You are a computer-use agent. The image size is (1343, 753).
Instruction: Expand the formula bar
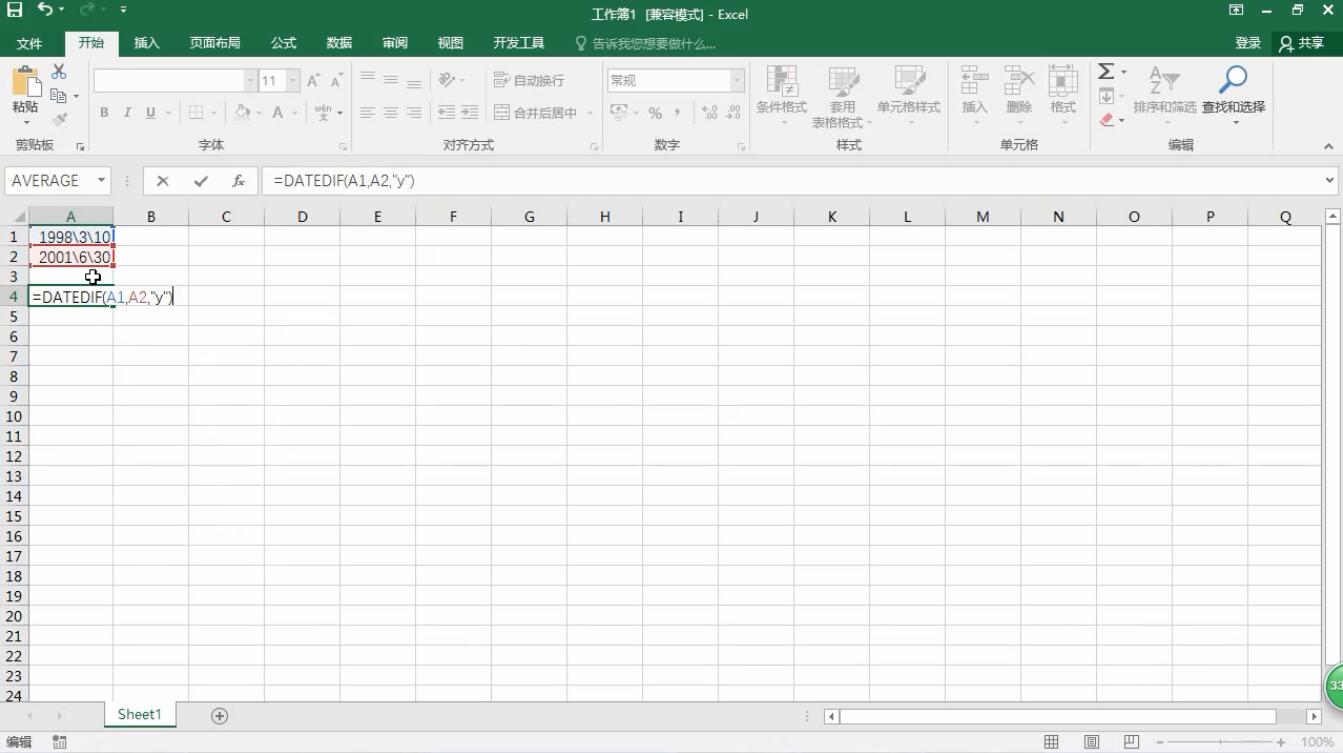[x=1330, y=181]
